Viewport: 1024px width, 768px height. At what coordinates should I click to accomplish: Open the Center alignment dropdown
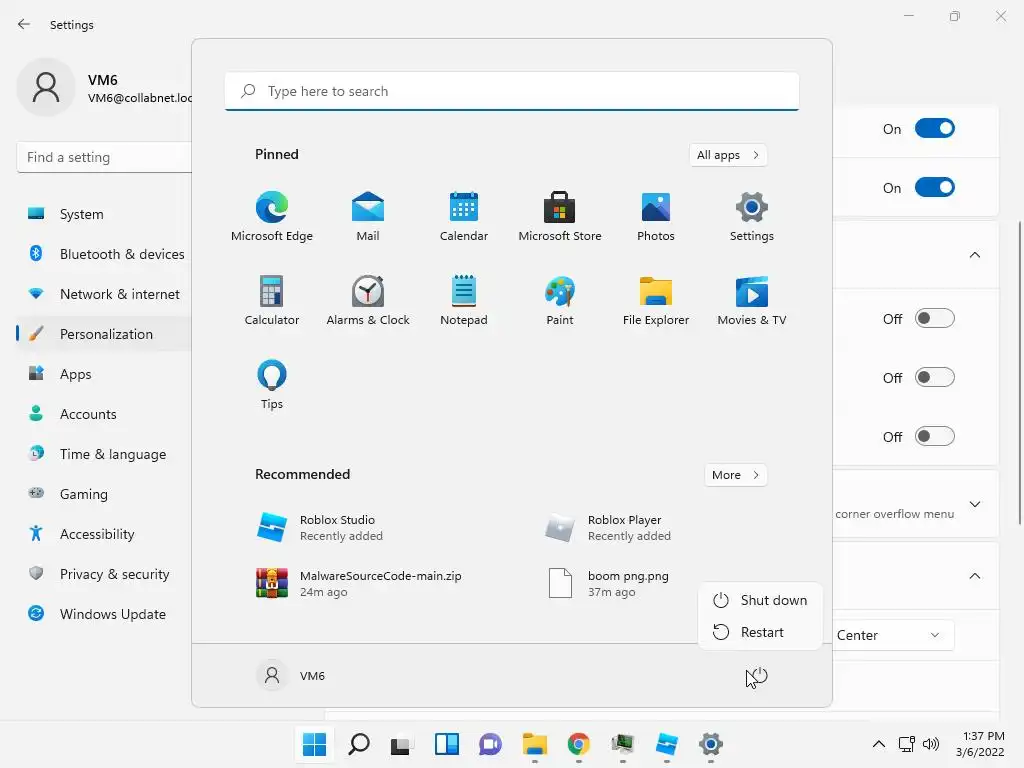click(x=893, y=635)
